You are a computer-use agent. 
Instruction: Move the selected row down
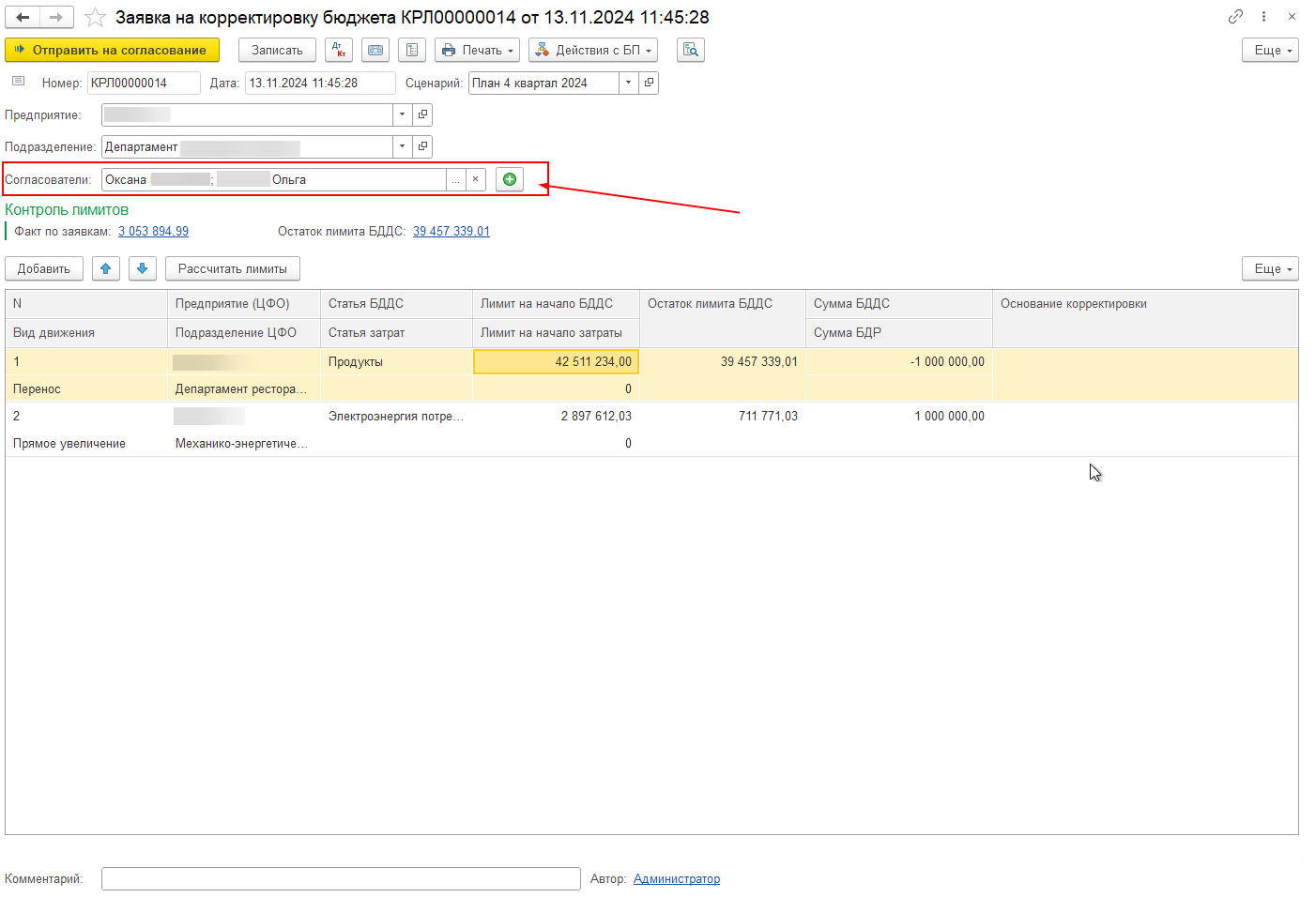[x=143, y=268]
